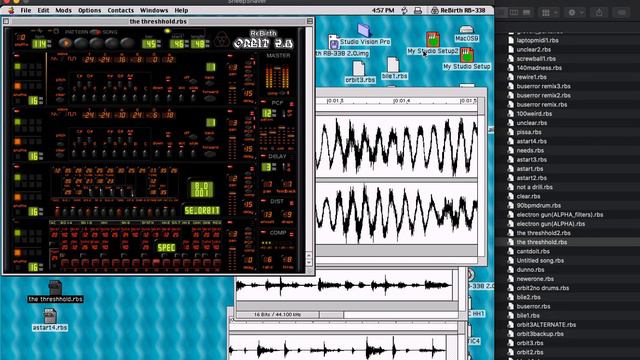This screenshot has width=640, height=360.
Task: Select Untitled song.rbs in Finder list
Action: [540, 260]
